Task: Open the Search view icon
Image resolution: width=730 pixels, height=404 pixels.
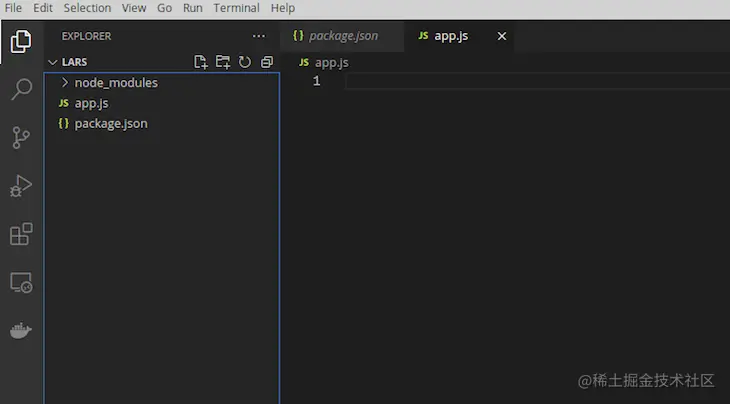Action: (21, 88)
